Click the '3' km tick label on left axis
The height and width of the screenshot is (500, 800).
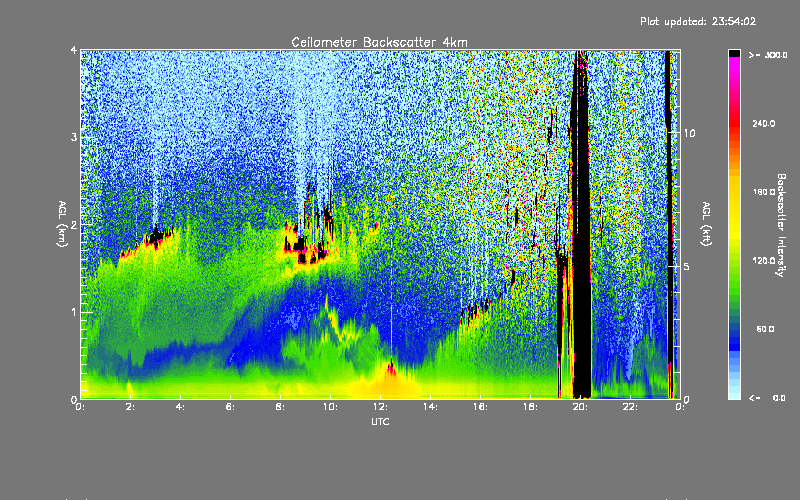coord(74,137)
